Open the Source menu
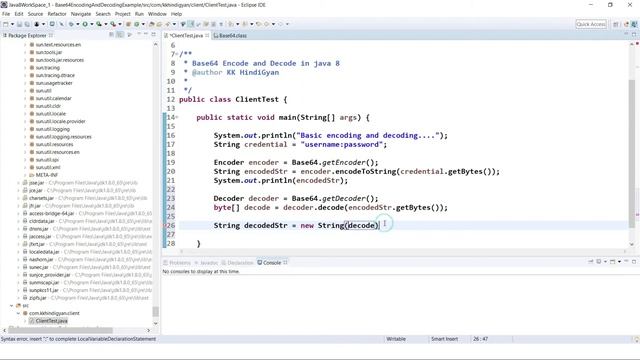Image resolution: width=640 pixels, height=360 pixels. 35,14
